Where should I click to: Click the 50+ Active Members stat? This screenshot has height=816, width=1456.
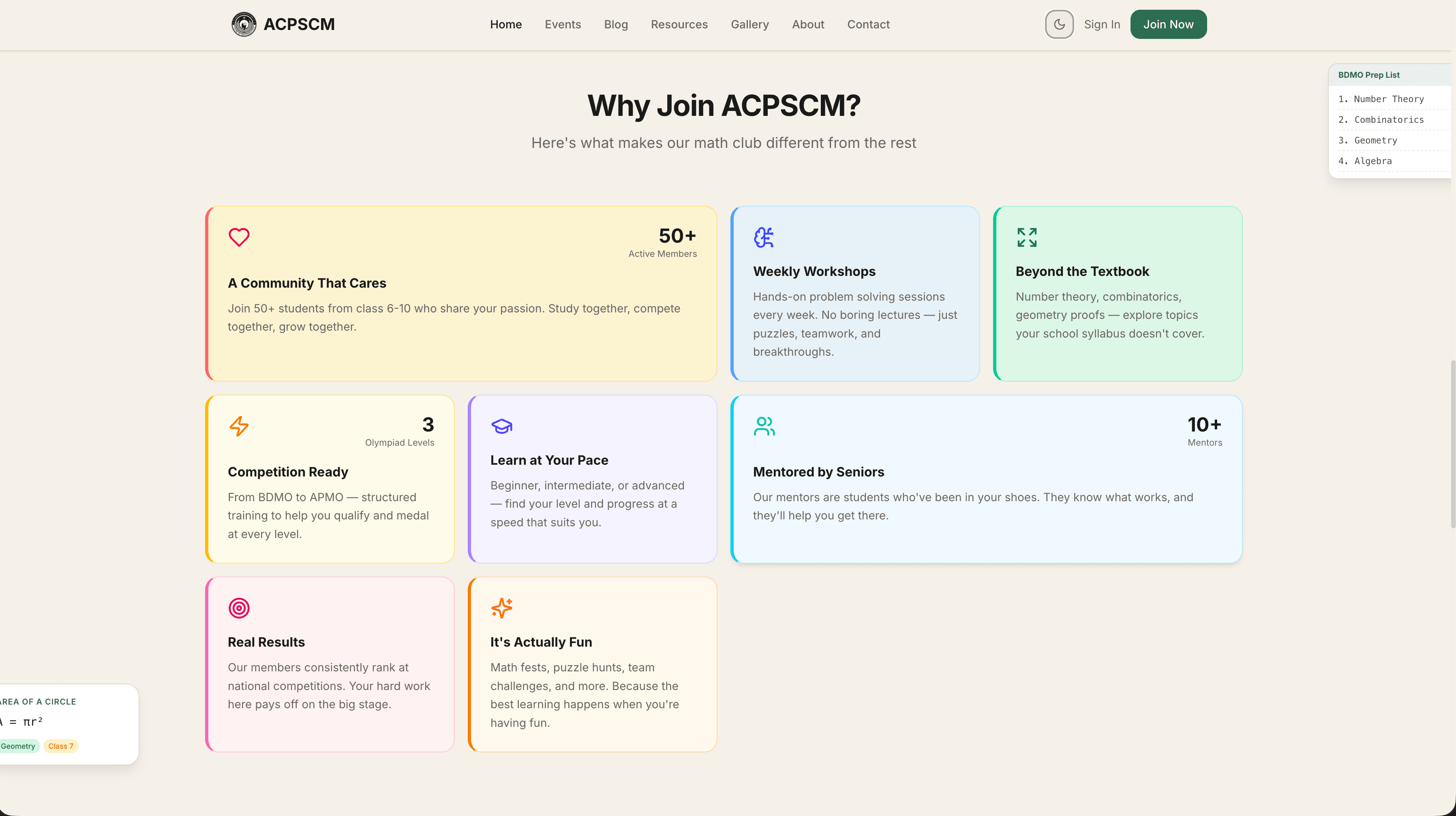pyautogui.click(x=662, y=242)
